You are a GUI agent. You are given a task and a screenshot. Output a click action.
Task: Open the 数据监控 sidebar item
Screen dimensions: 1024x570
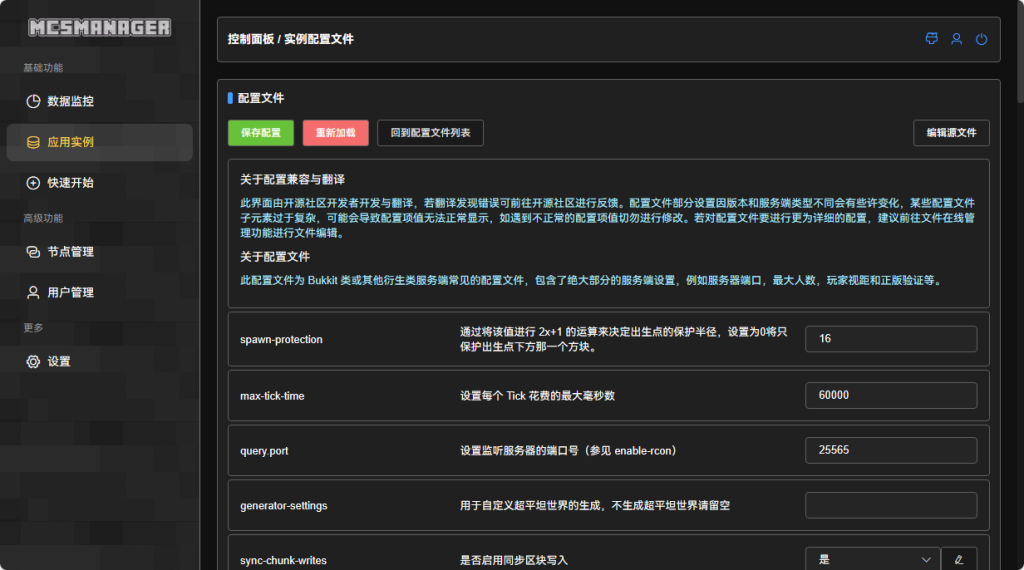pyautogui.click(x=99, y=101)
